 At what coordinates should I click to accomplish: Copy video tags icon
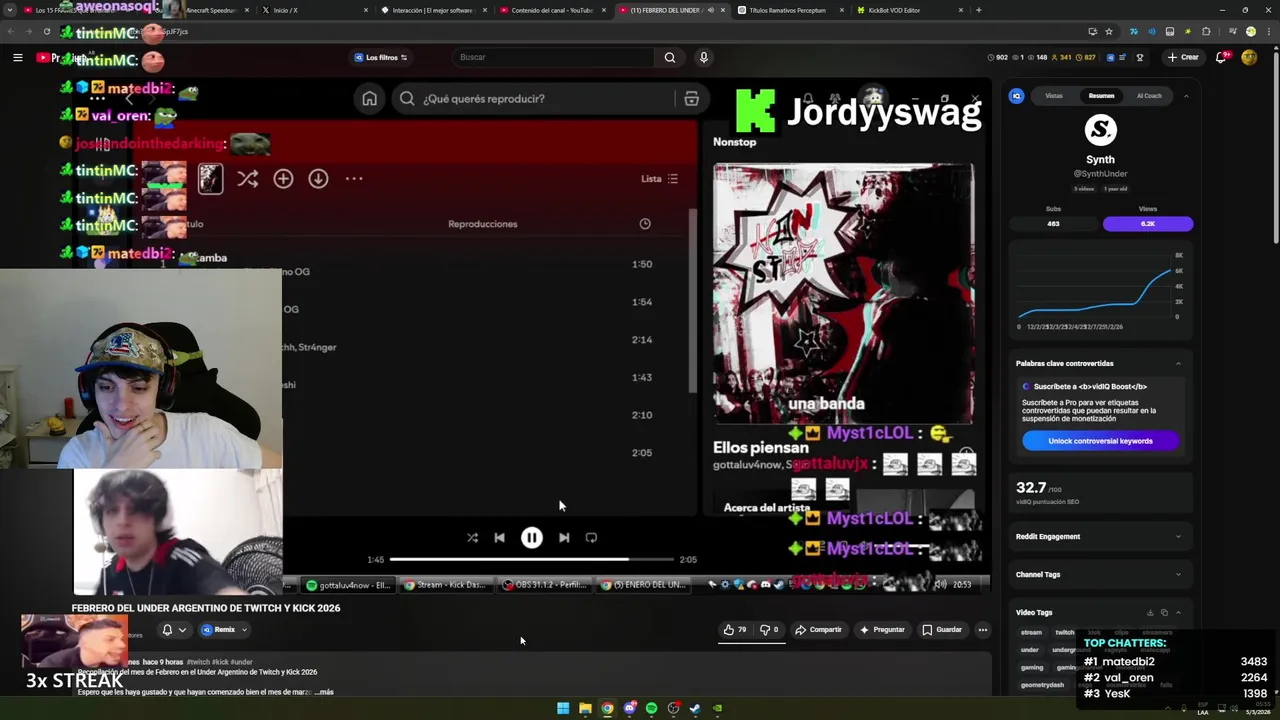coord(1164,612)
